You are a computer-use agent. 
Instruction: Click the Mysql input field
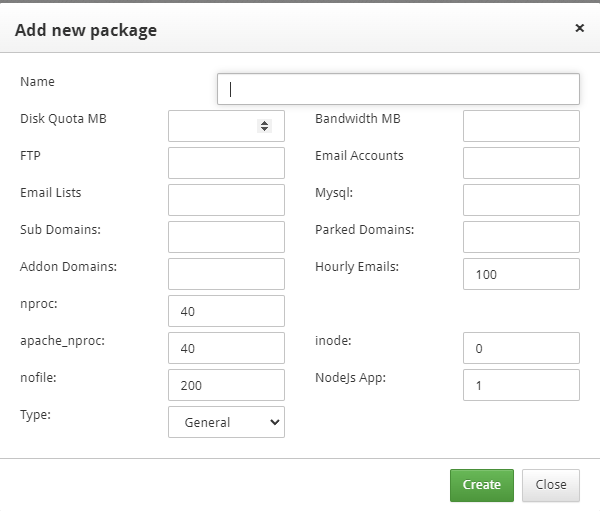coord(521,200)
